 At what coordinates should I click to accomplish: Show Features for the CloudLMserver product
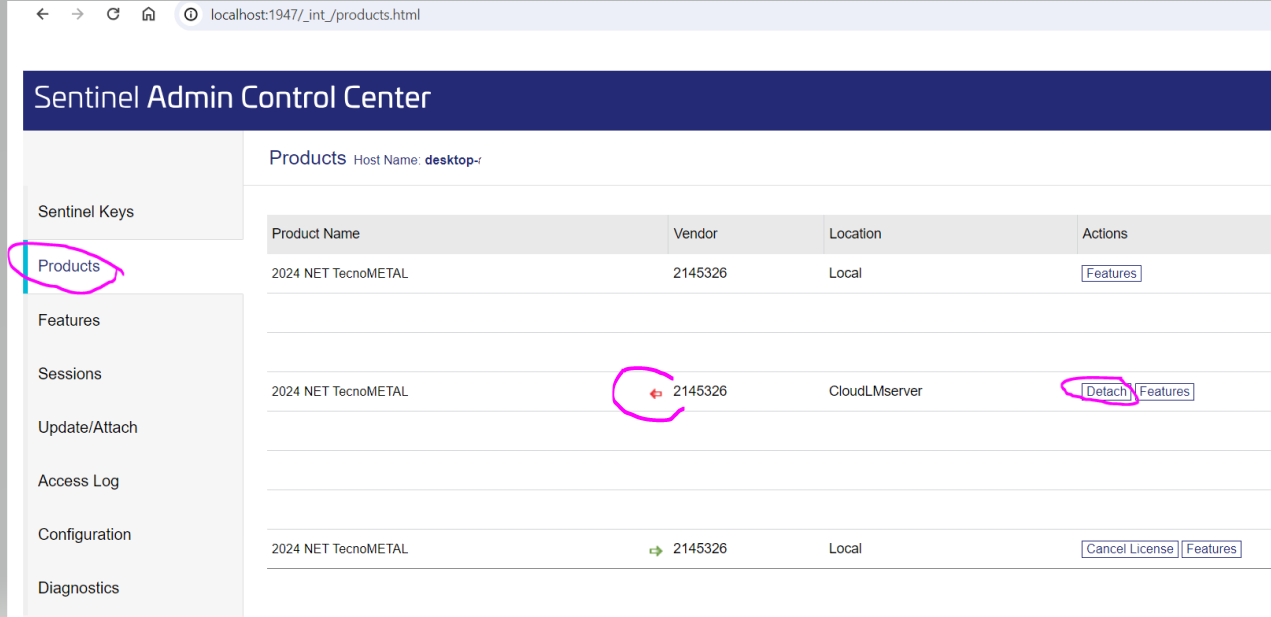[x=1165, y=392]
